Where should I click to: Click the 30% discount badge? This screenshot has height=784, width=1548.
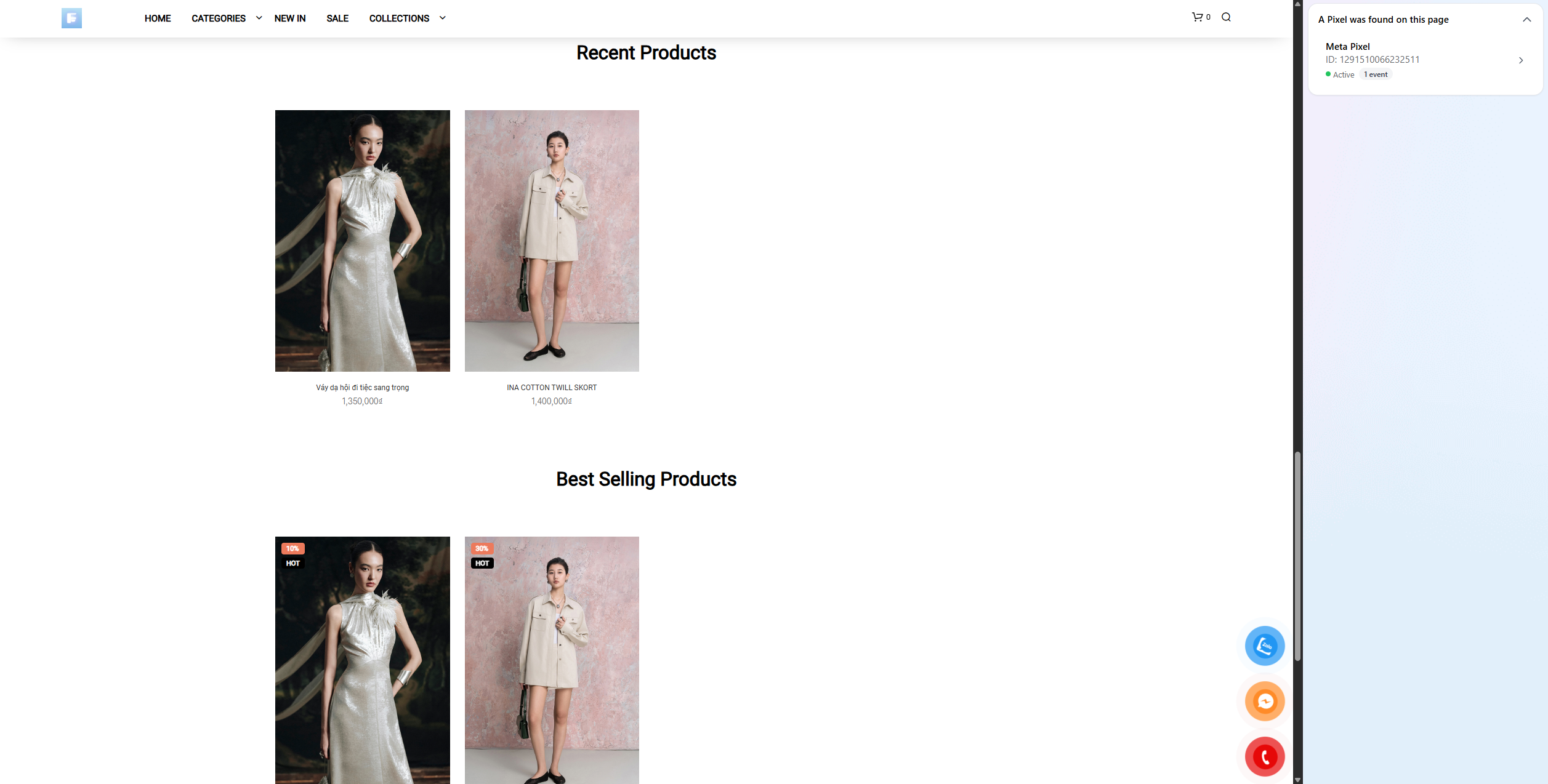pos(482,548)
